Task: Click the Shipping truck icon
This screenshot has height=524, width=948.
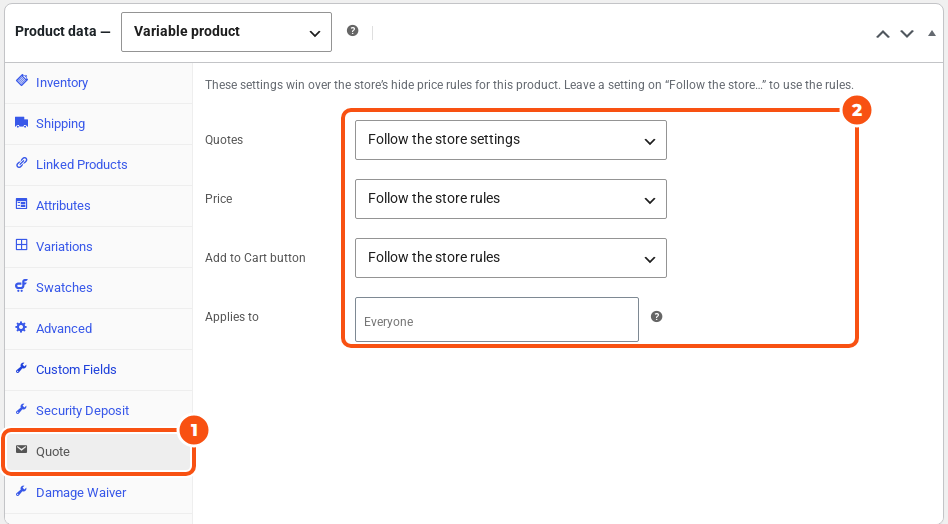Action: click(x=22, y=122)
